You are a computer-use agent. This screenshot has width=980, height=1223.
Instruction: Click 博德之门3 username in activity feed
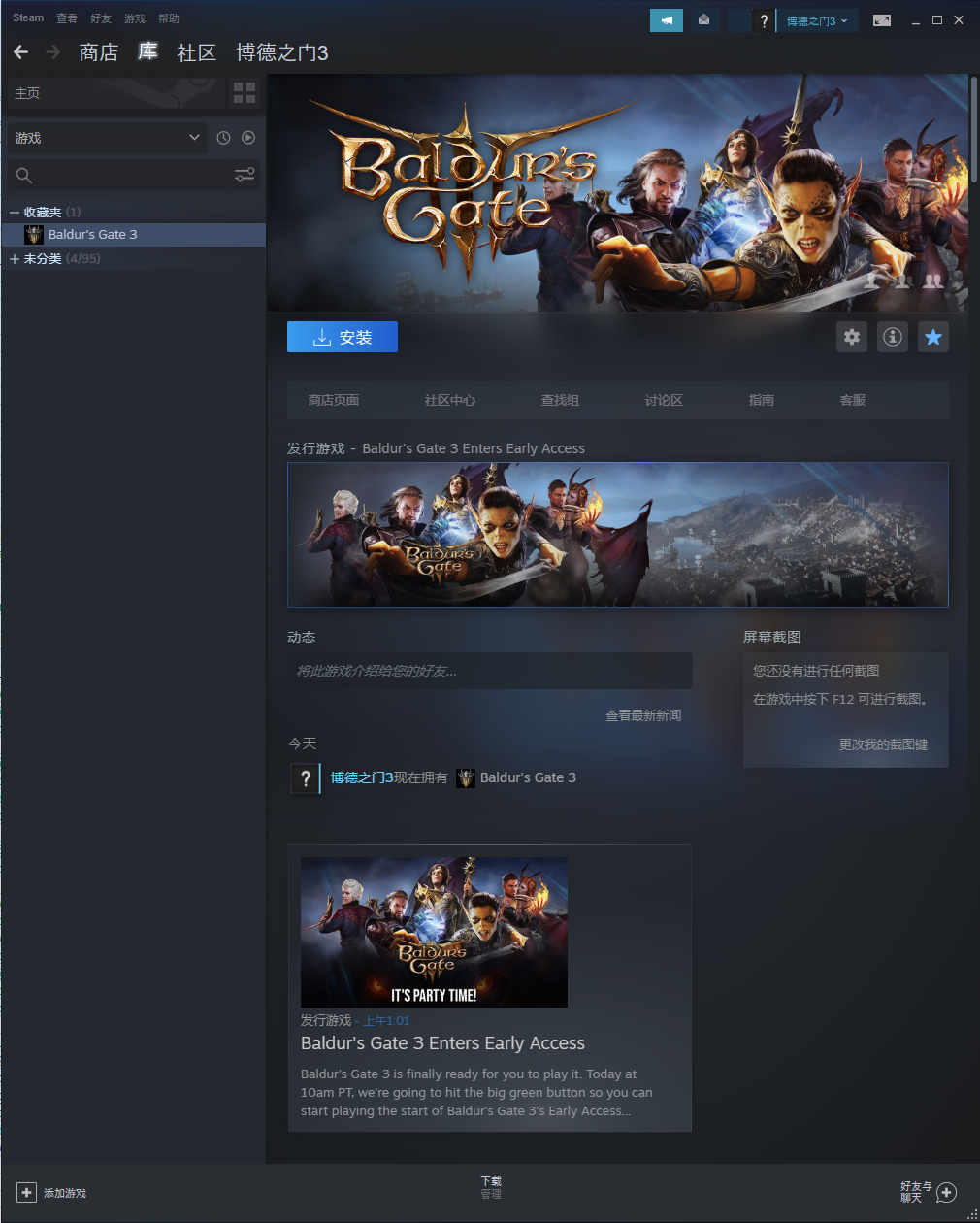[362, 777]
